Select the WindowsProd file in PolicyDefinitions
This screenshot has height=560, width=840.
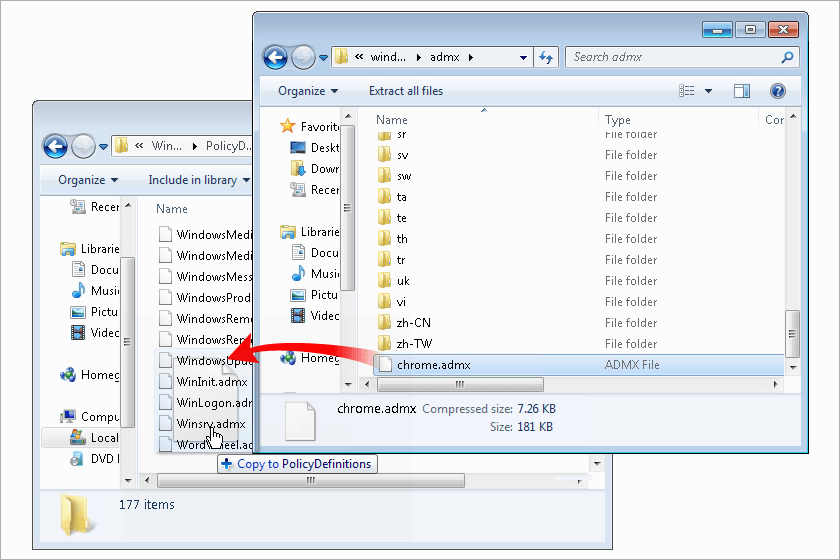coord(205,297)
